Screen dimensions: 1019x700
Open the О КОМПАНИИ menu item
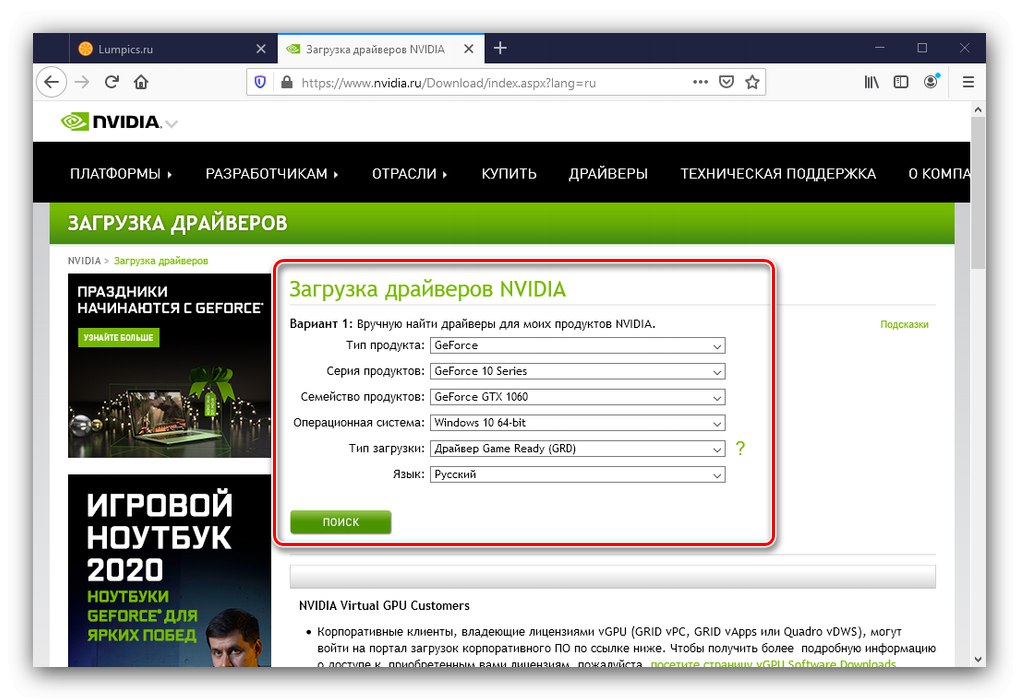tap(939, 174)
